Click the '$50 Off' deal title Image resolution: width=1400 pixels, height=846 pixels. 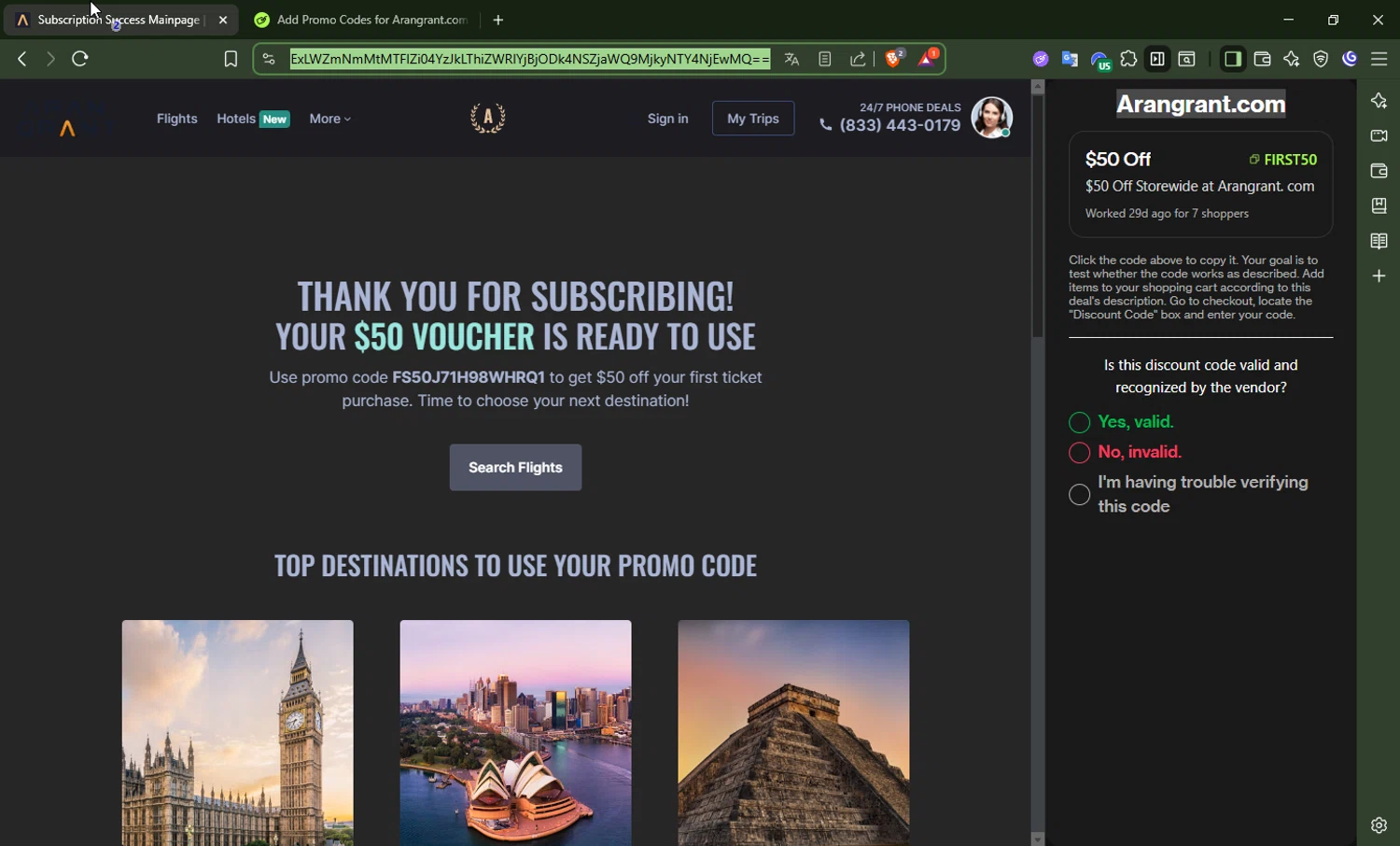[1117, 160]
